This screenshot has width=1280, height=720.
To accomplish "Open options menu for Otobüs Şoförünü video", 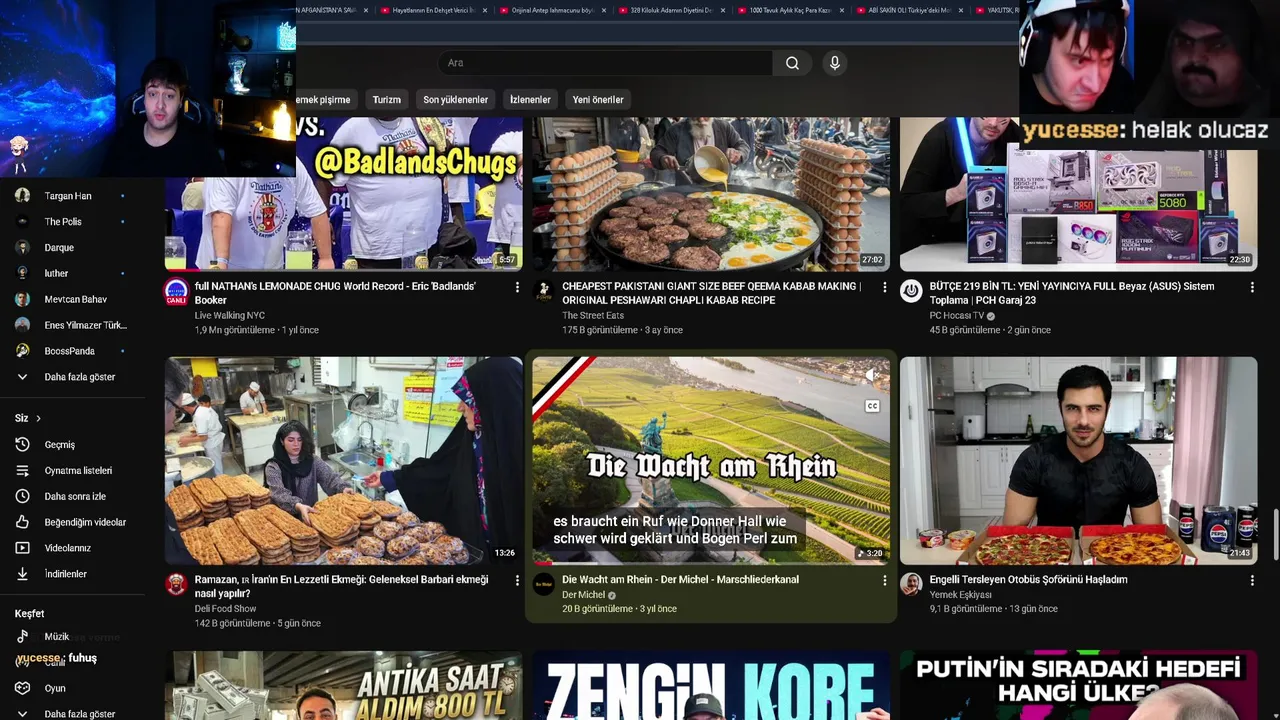I will (1252, 580).
